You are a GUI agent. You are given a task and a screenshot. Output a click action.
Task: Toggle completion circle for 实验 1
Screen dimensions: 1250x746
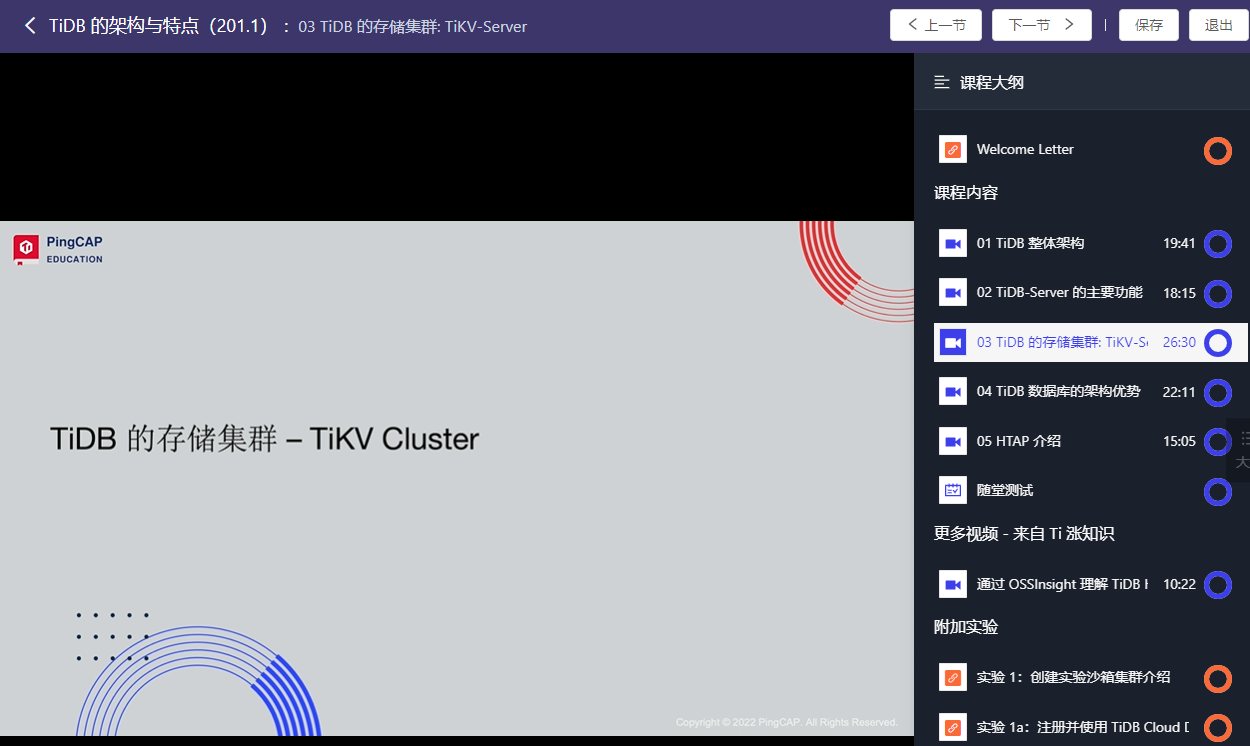point(1217,679)
